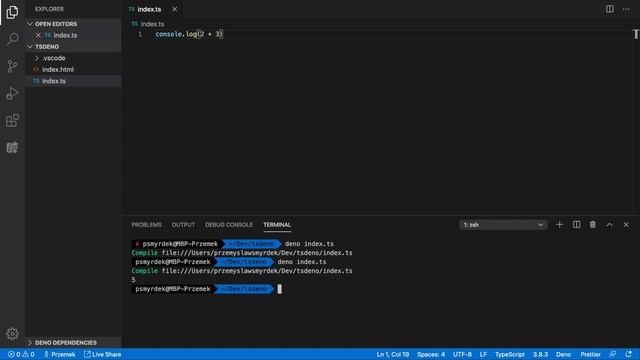This screenshot has width=640, height=360.
Task: Change indentation via Spaces: 4
Action: (x=431, y=354)
